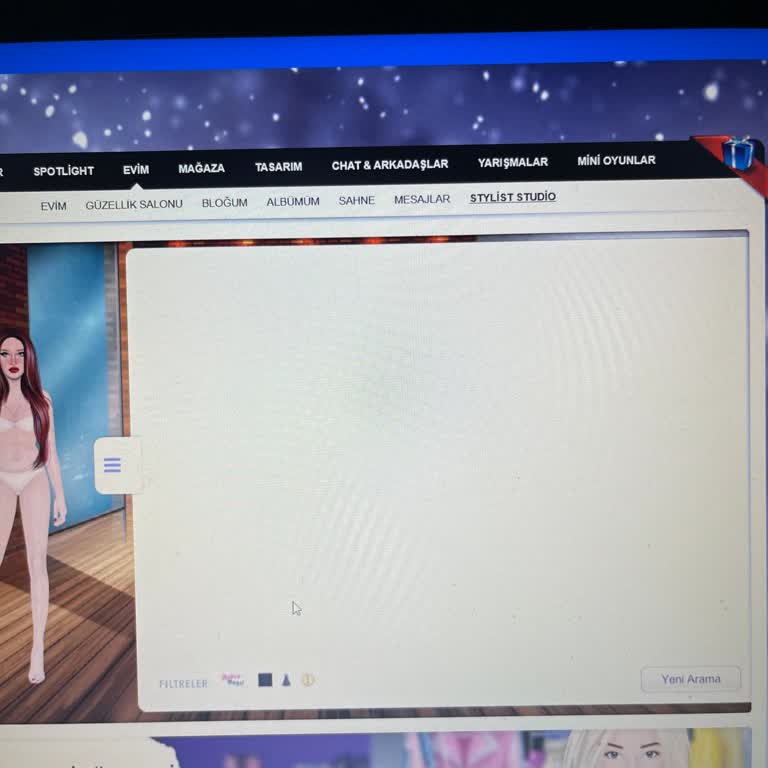The width and height of the screenshot is (768, 768).
Task: Open the ALBÜMÜM tab
Action: point(293,201)
